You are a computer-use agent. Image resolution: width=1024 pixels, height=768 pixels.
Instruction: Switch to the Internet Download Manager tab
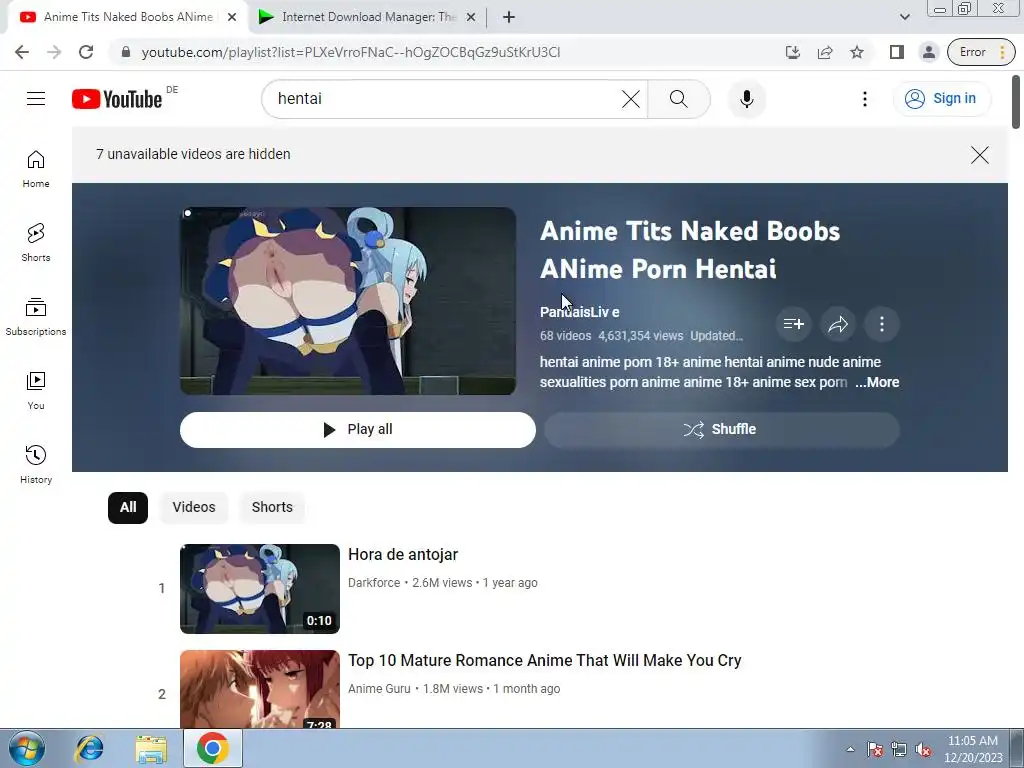click(368, 17)
